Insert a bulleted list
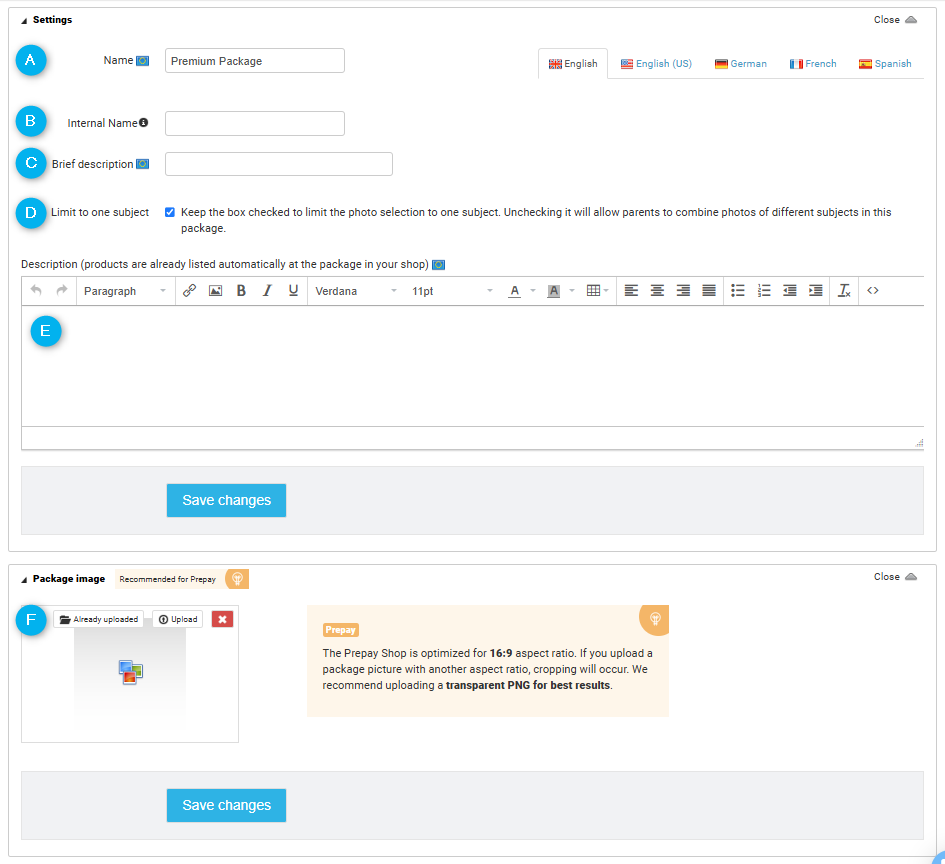Screen dimensions: 945x864 [x=738, y=291]
